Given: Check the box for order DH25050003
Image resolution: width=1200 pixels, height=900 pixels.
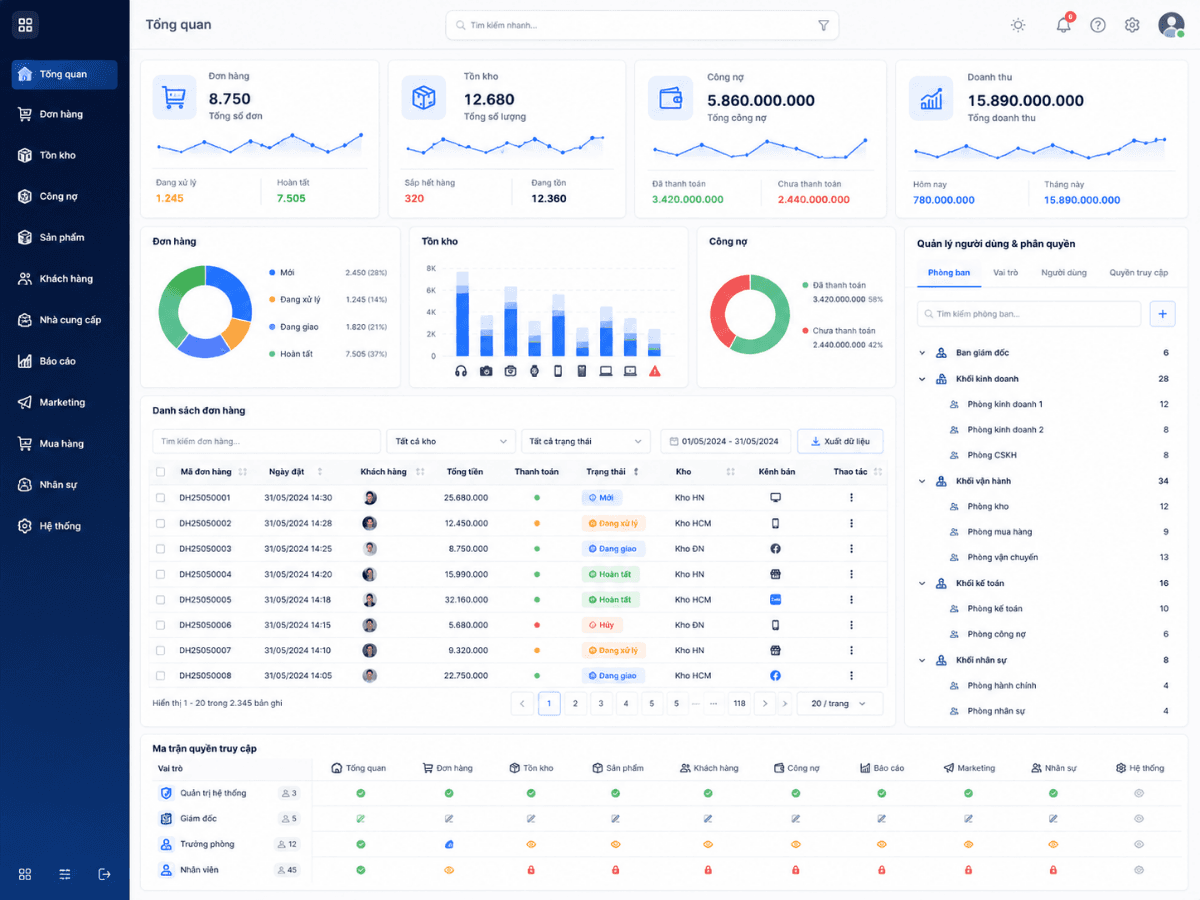Looking at the screenshot, I should click(x=161, y=549).
